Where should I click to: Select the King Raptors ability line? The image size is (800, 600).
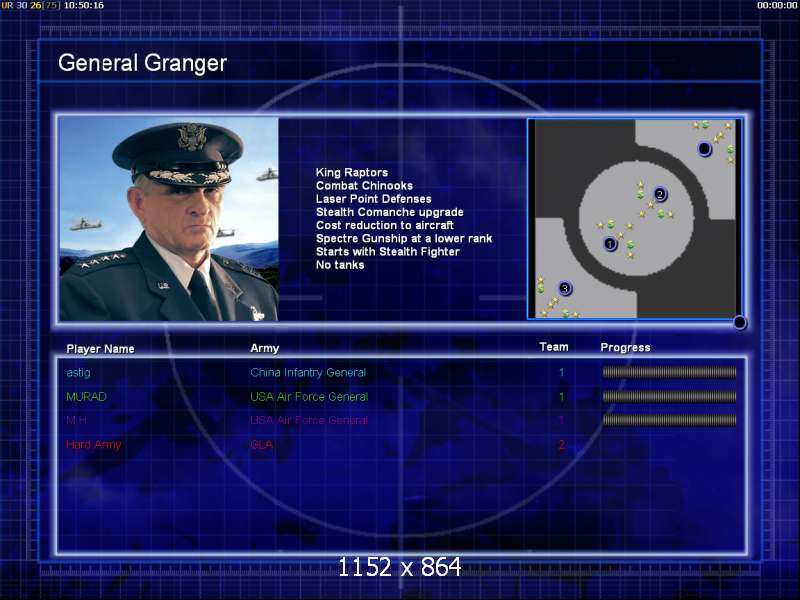point(352,172)
